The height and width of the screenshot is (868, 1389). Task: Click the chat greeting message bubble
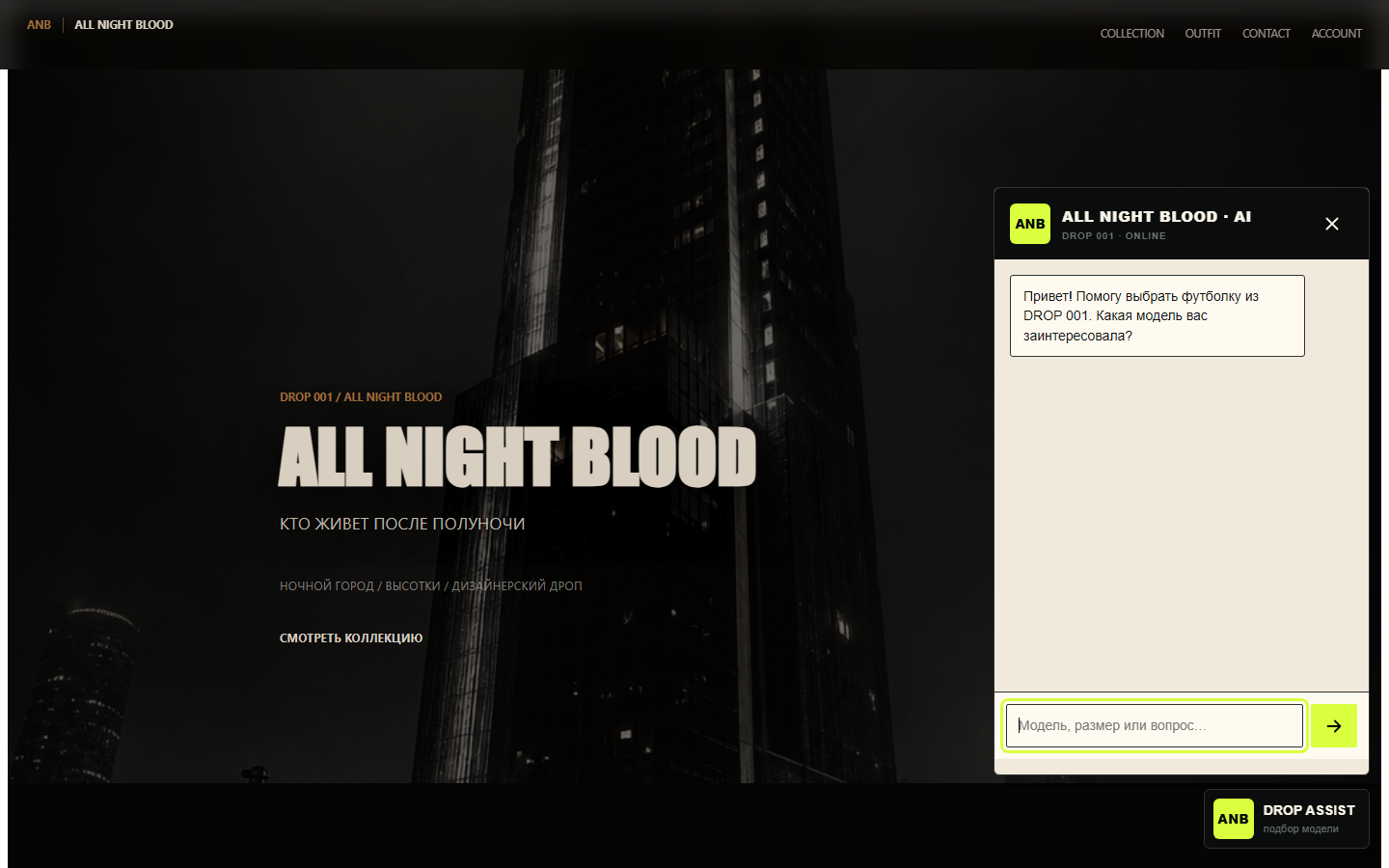(1157, 316)
